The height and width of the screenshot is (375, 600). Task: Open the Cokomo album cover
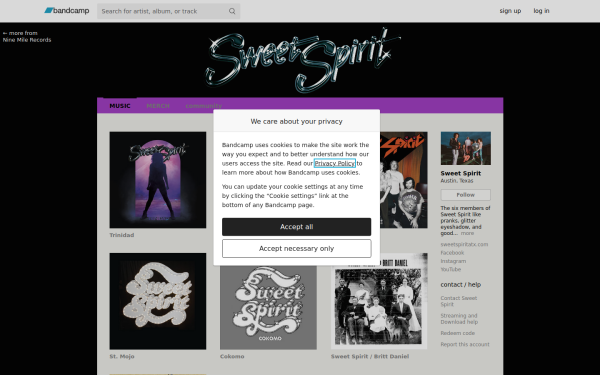pos(268,307)
